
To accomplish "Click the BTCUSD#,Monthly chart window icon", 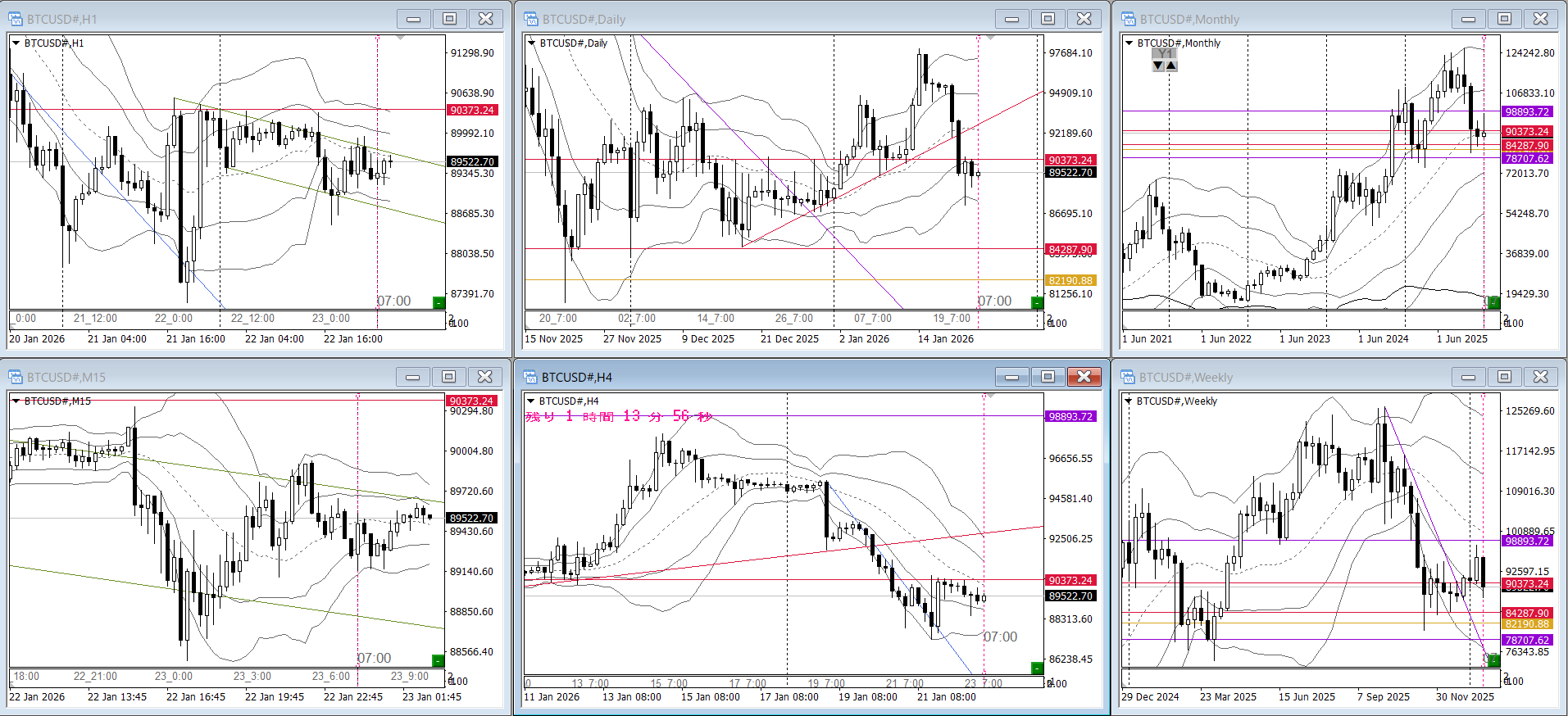I will click(1129, 19).
